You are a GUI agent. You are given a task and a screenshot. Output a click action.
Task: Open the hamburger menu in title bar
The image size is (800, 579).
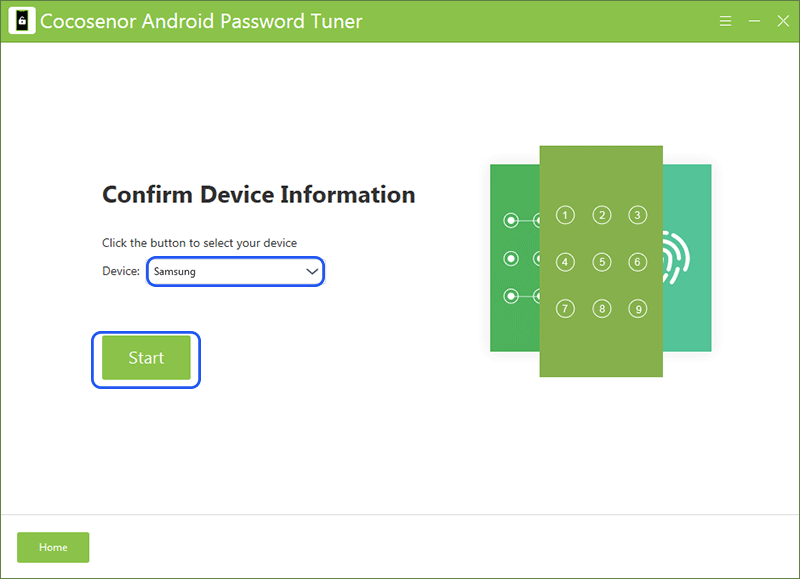click(x=726, y=21)
